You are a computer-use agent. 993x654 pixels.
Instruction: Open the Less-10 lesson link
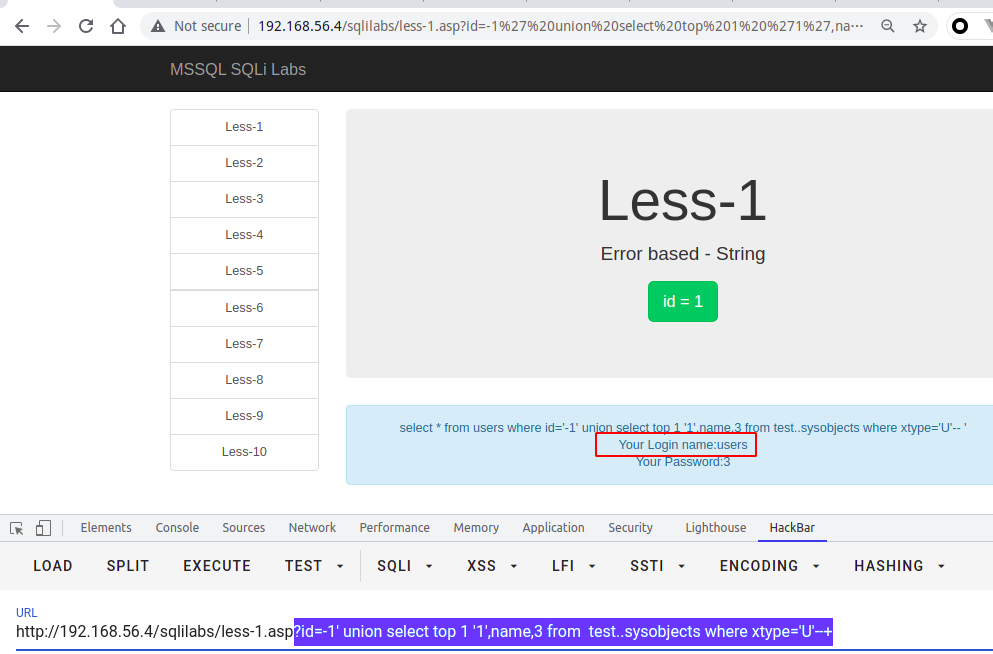(244, 452)
